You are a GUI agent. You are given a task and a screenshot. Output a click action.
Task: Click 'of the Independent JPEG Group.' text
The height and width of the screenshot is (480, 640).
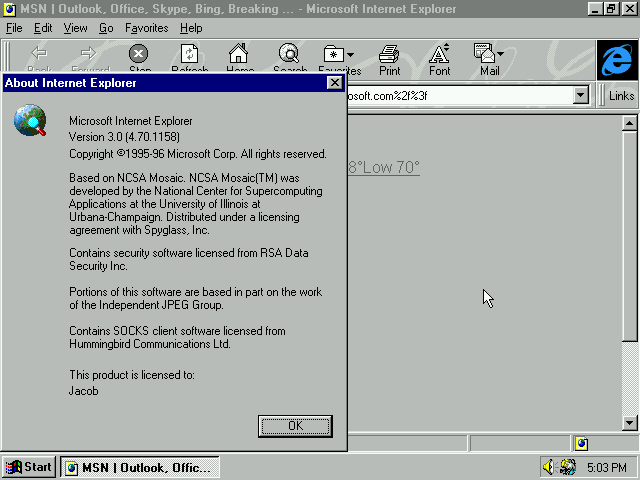(147, 305)
